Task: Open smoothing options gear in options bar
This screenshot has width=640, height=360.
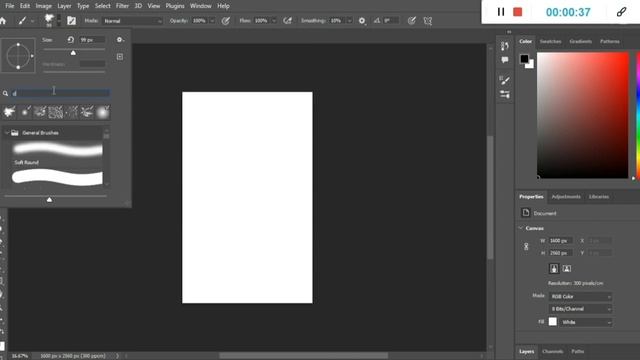Action: coord(362,21)
